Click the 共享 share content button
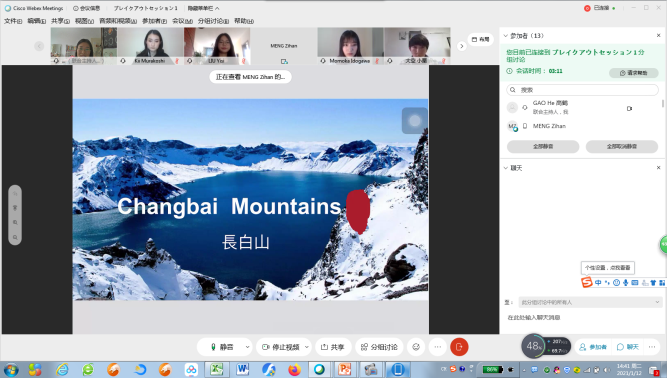The height and width of the screenshot is (378, 667). coord(332,347)
